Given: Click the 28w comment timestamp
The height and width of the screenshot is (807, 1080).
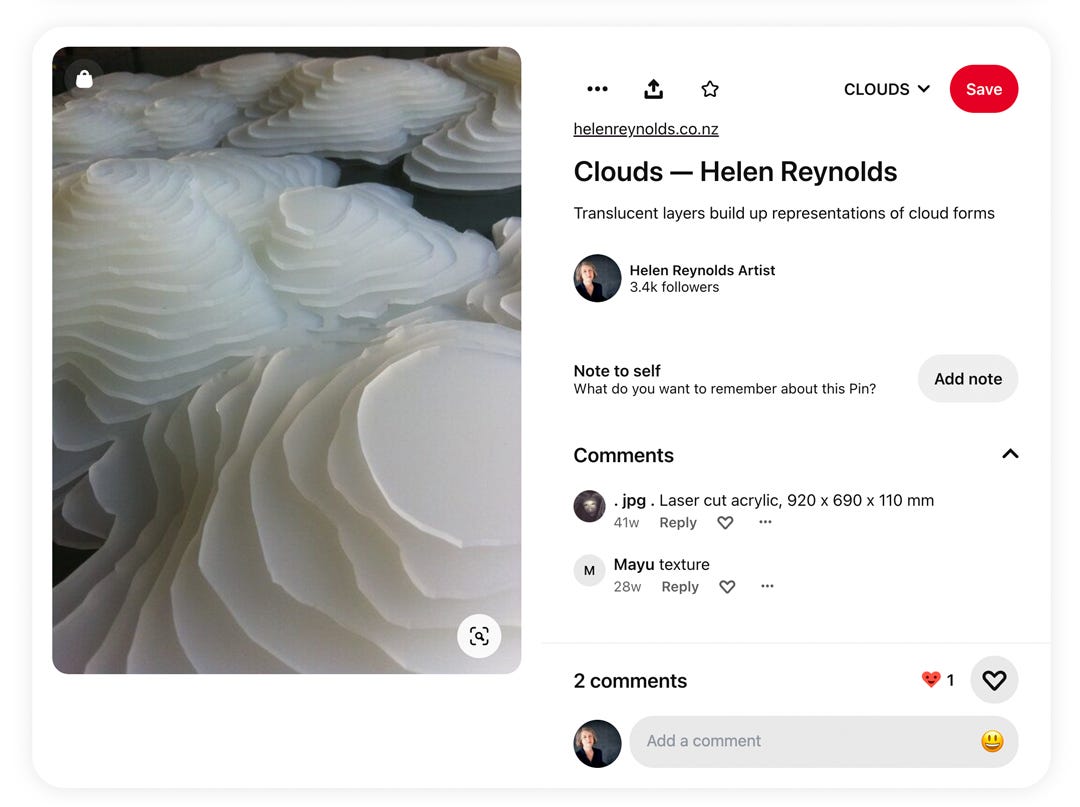Looking at the screenshot, I should click(x=627, y=587).
